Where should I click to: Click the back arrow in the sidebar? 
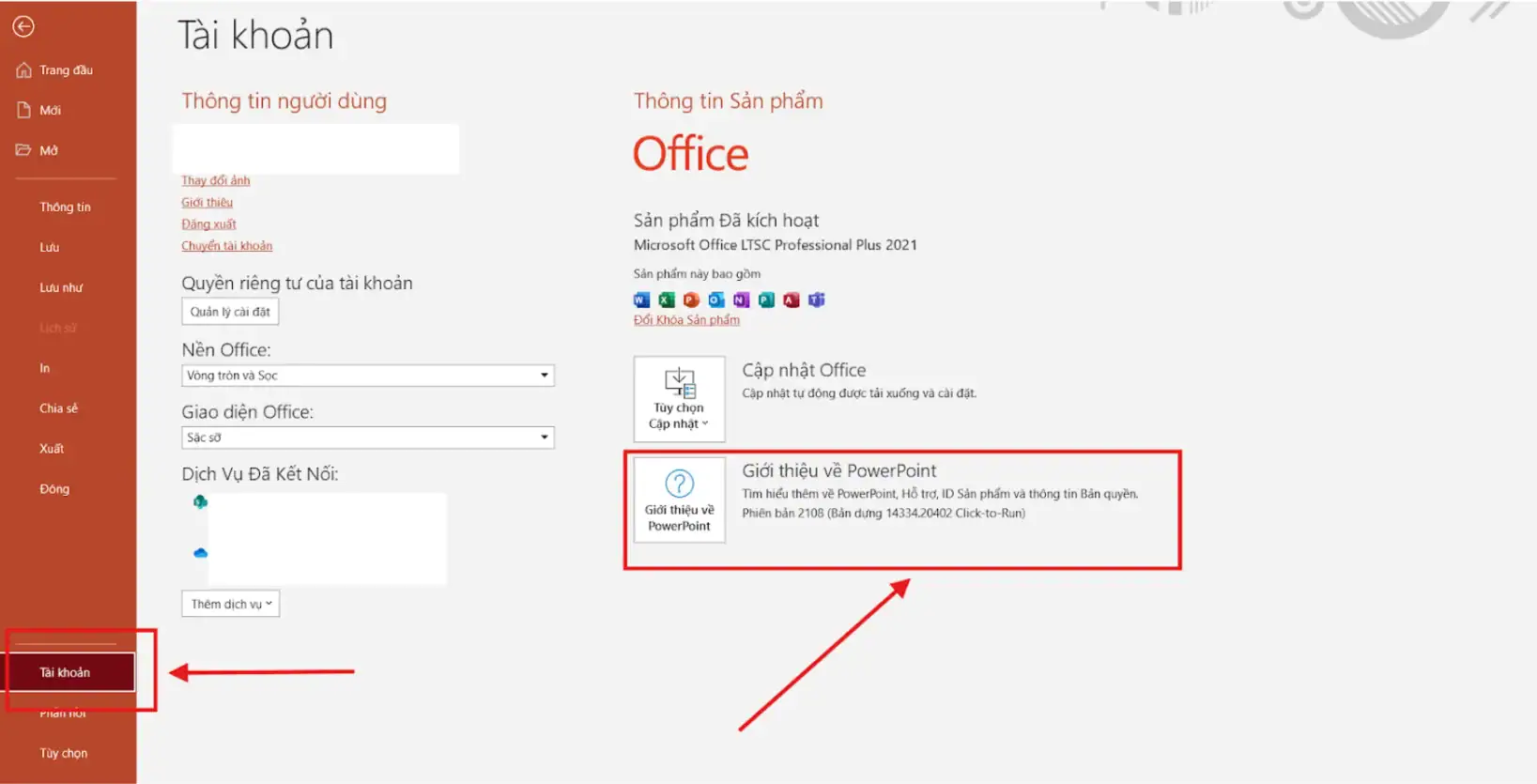pos(23,27)
